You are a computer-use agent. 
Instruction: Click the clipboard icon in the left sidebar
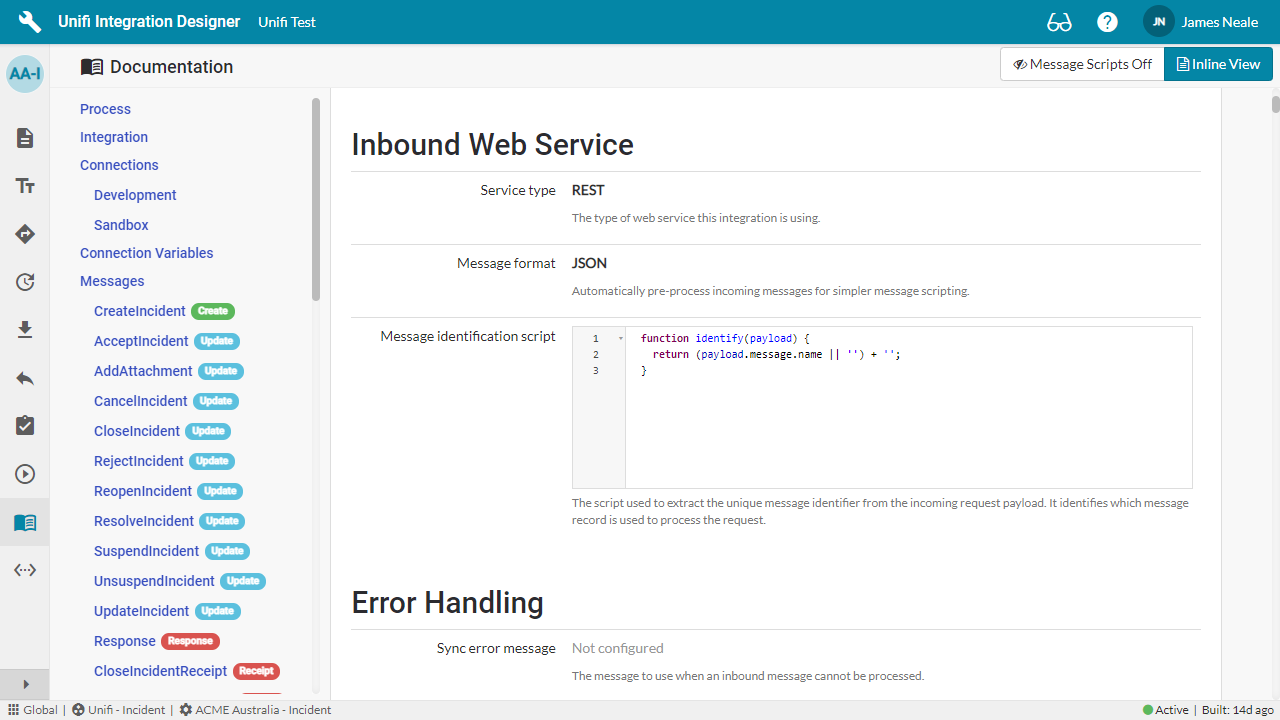point(24,425)
